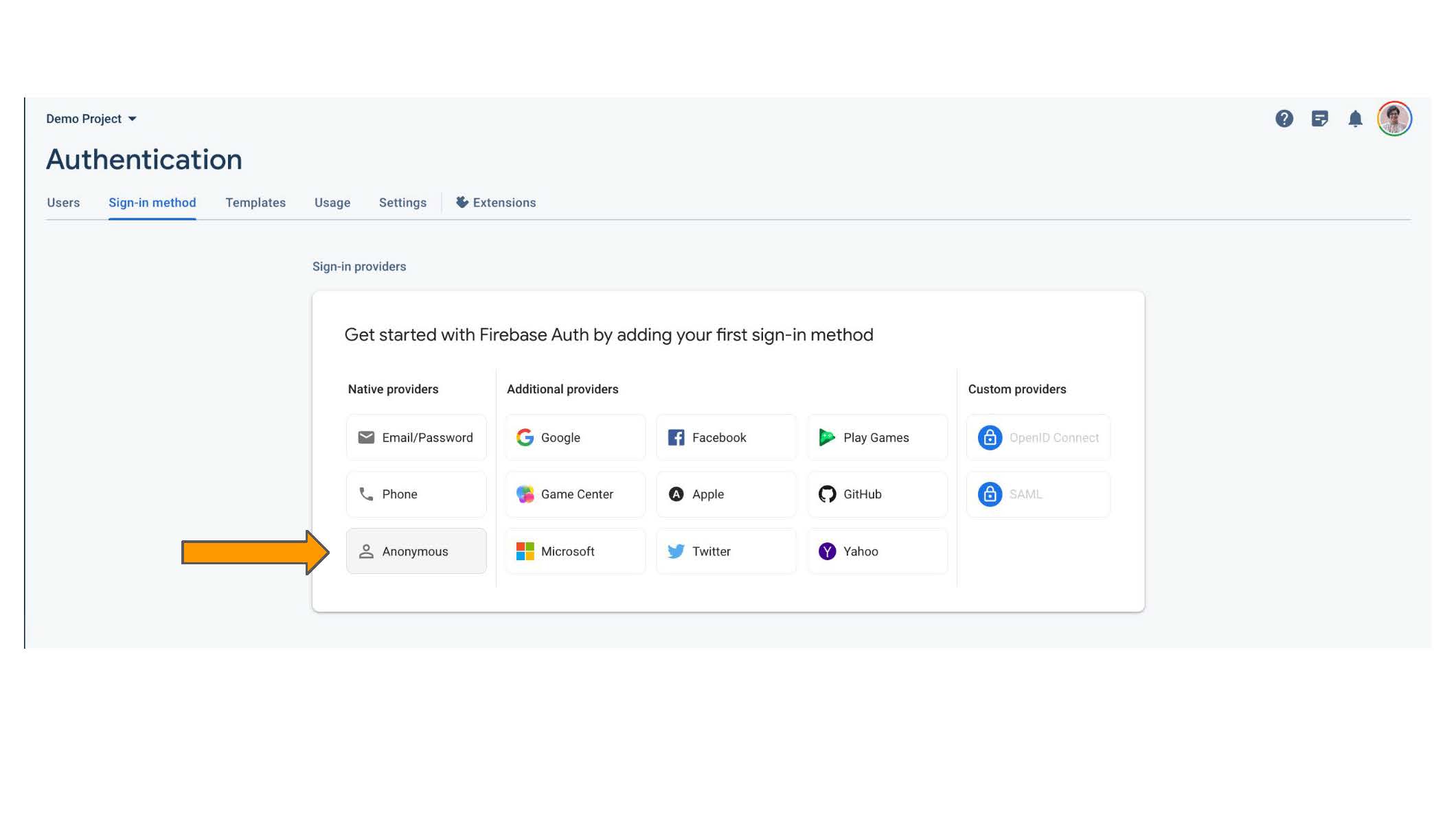Click the SAML lock icon
The height and width of the screenshot is (819, 1456).
click(x=990, y=494)
